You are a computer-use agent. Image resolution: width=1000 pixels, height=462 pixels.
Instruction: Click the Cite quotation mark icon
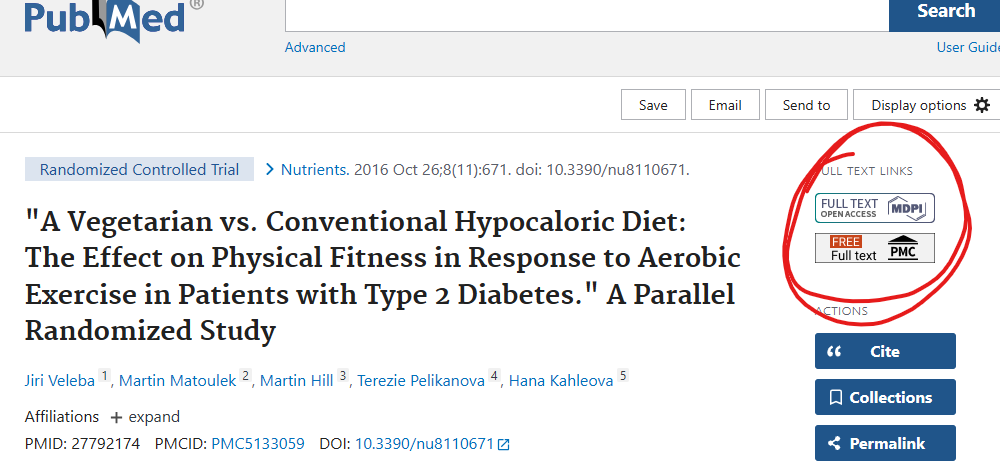coord(834,352)
